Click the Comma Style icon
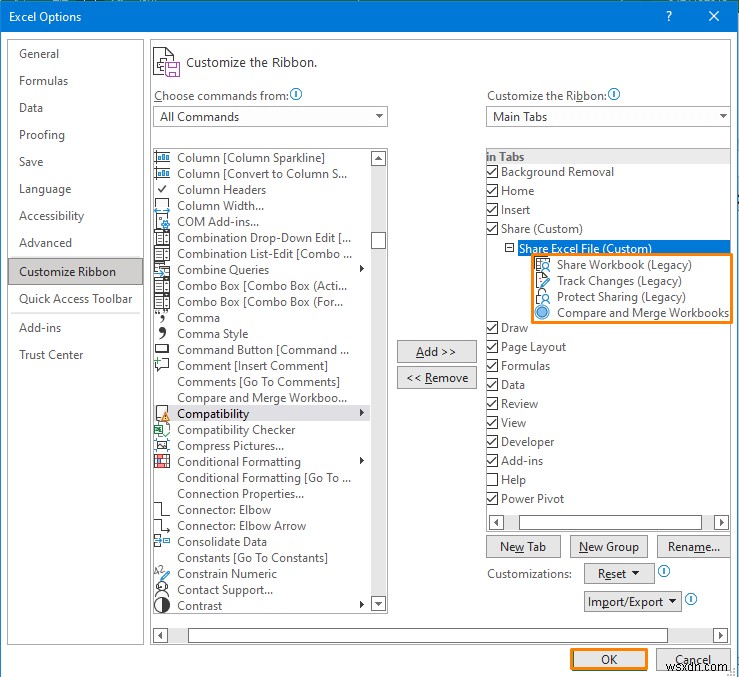Image resolution: width=739 pixels, height=677 pixels. (162, 333)
